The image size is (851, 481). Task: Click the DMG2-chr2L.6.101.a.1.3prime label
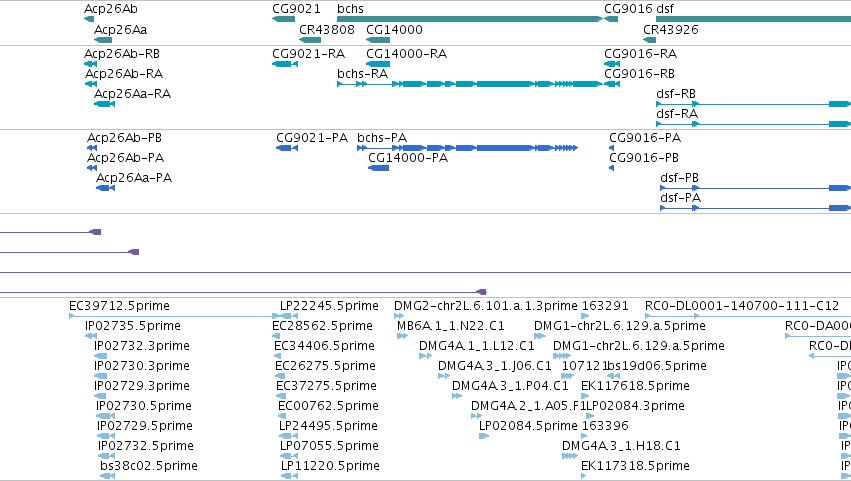click(486, 306)
